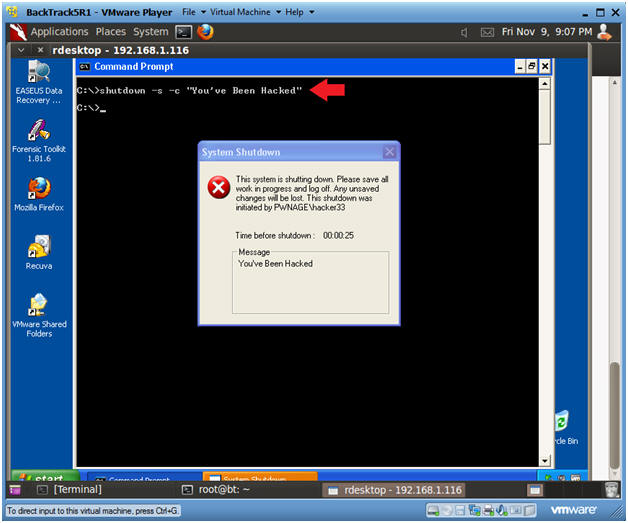Click the Show Desktop icon in the bottom panel
628x523 pixels.
pos(15,490)
